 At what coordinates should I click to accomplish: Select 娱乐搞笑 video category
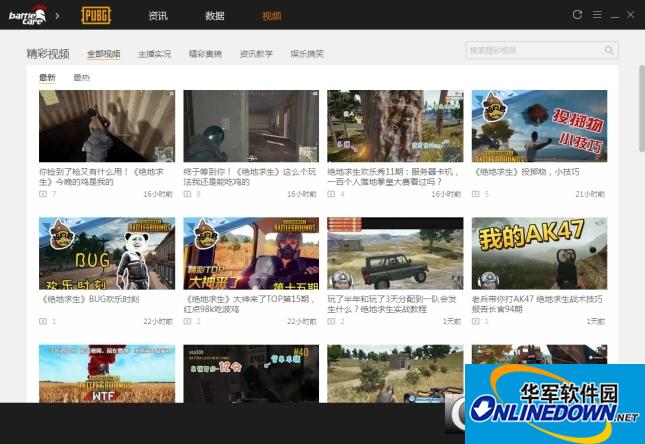(x=307, y=53)
